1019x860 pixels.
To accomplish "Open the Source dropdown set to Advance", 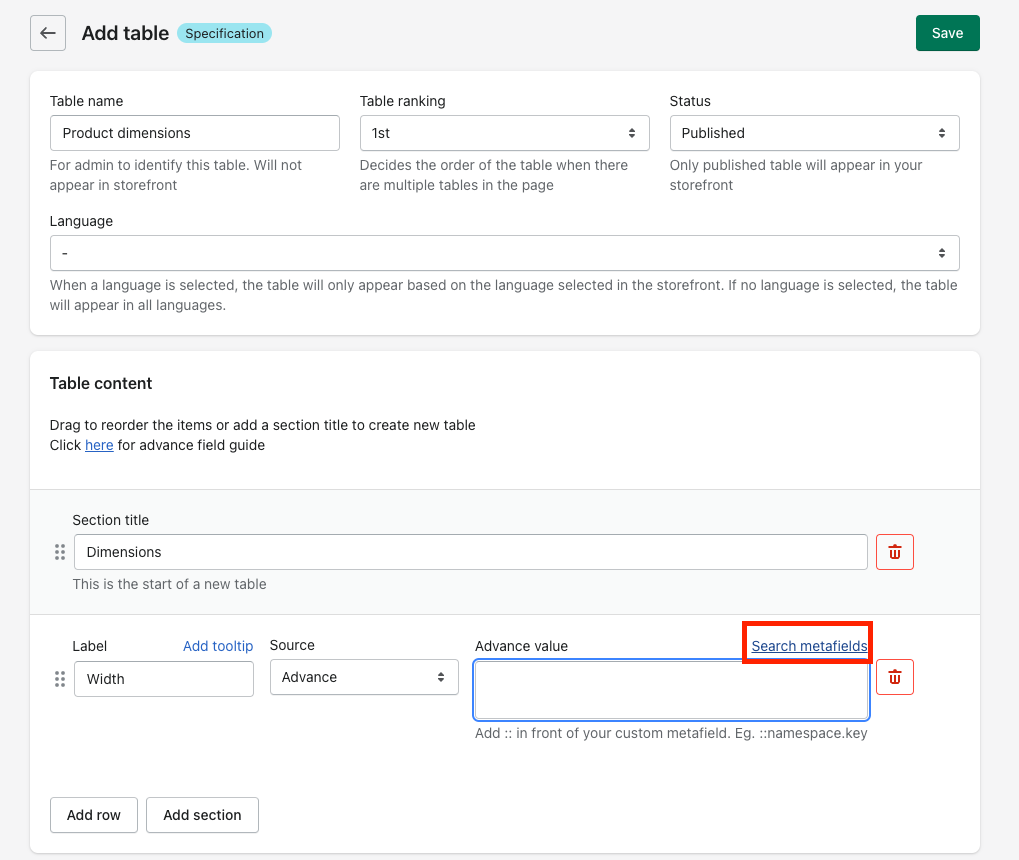I will point(364,678).
